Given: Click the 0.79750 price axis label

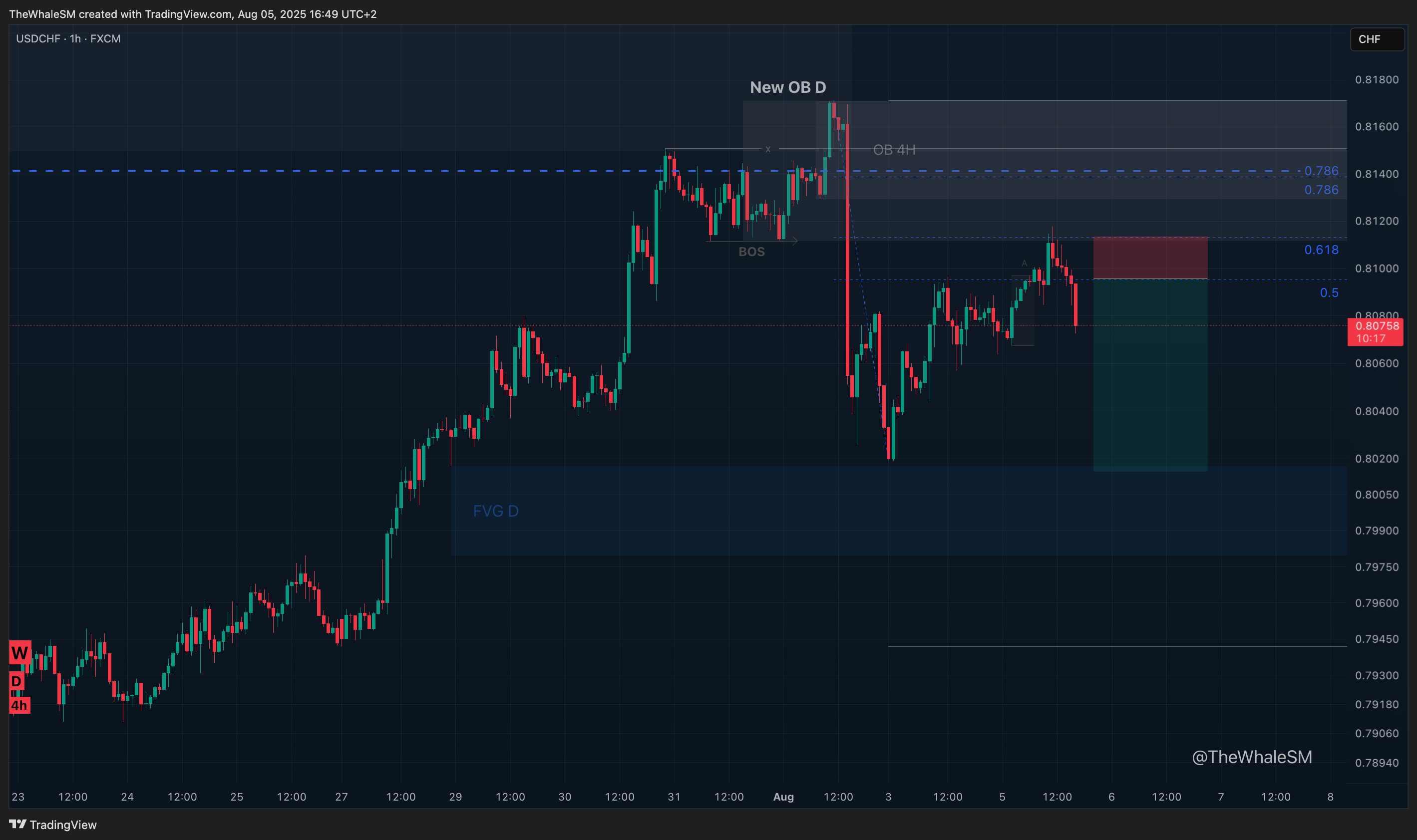Looking at the screenshot, I should (1376, 566).
